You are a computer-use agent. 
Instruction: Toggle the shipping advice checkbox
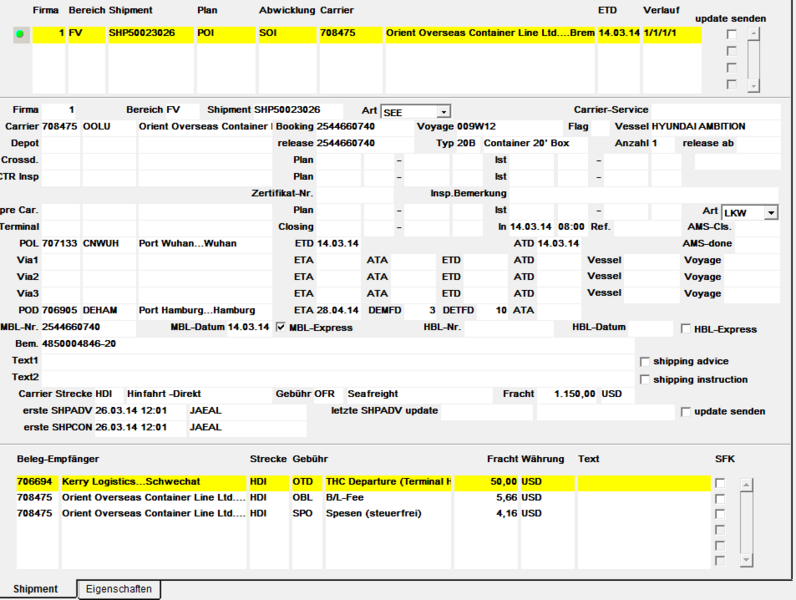[645, 361]
